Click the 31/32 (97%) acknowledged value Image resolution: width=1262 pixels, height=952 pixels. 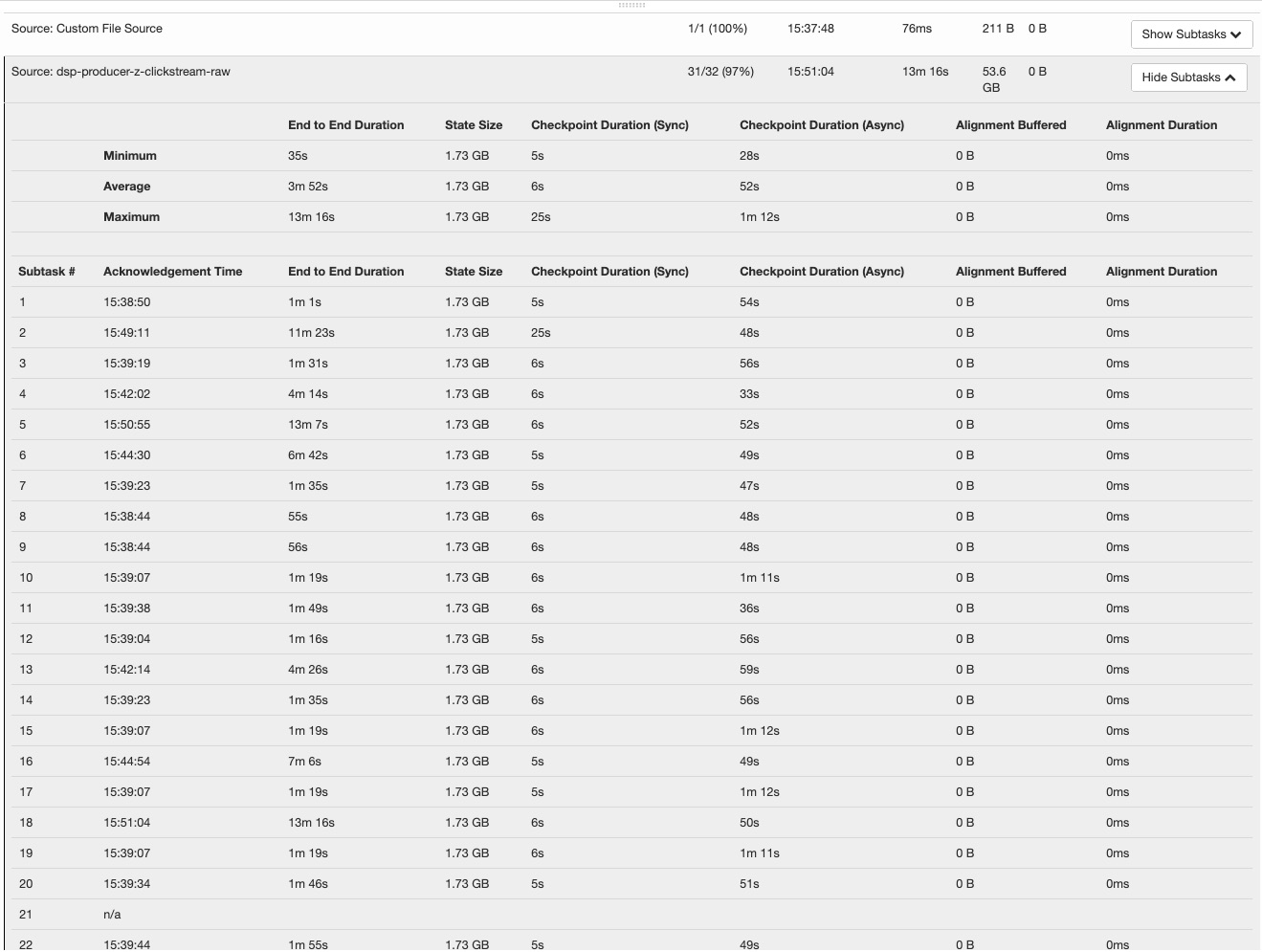(720, 72)
